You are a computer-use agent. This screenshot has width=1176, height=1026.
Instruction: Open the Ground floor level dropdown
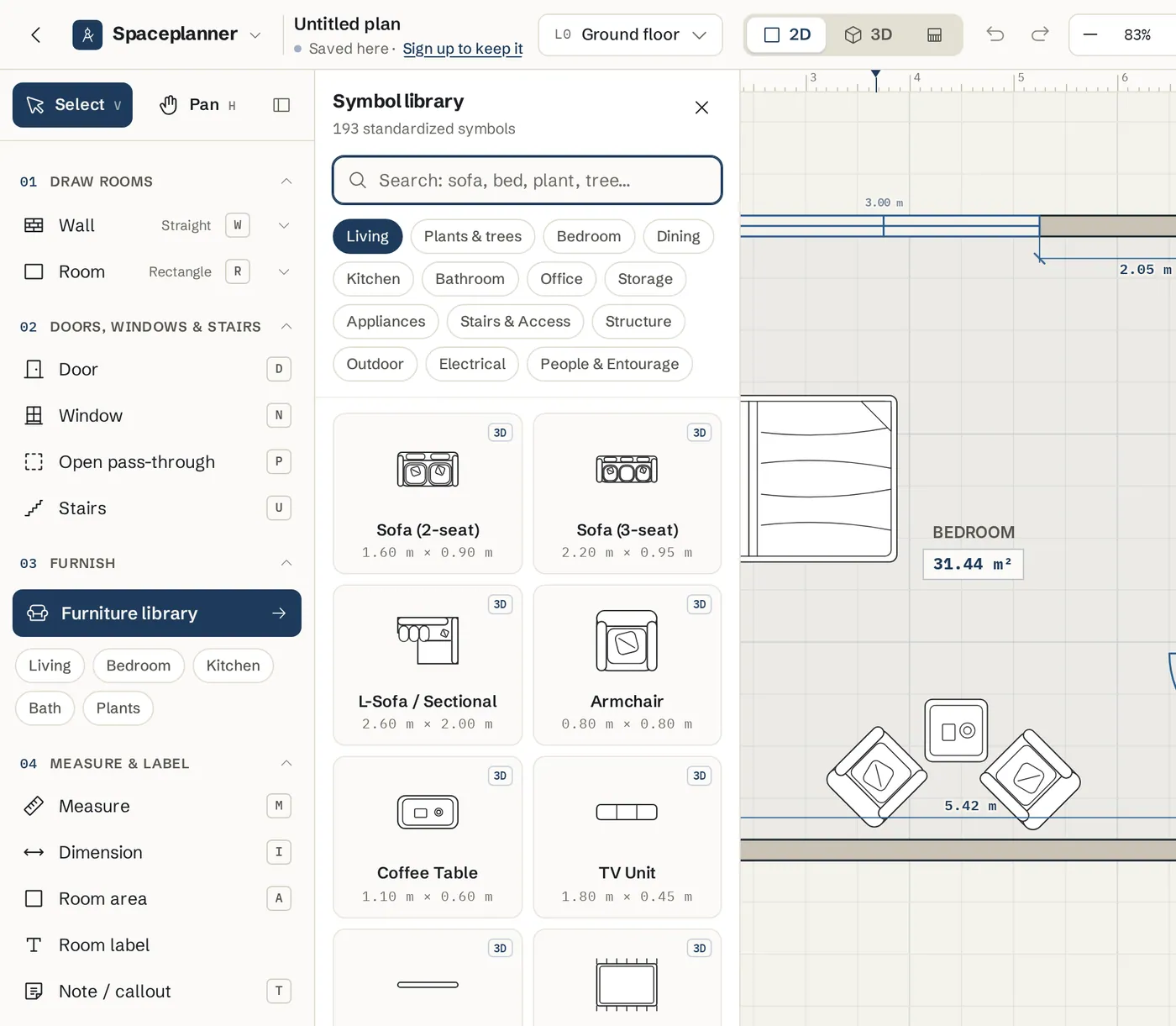[630, 34]
